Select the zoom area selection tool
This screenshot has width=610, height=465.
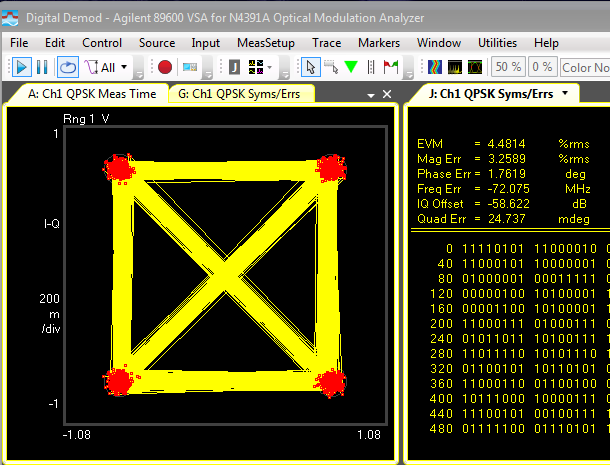(331, 67)
